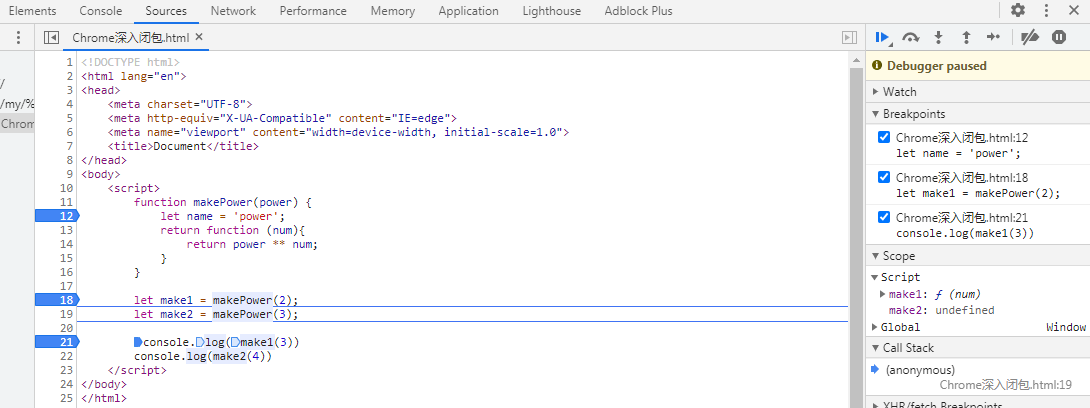Toggle the debugger sidebar pane
Screen dimensions: 1090x408
point(849,38)
